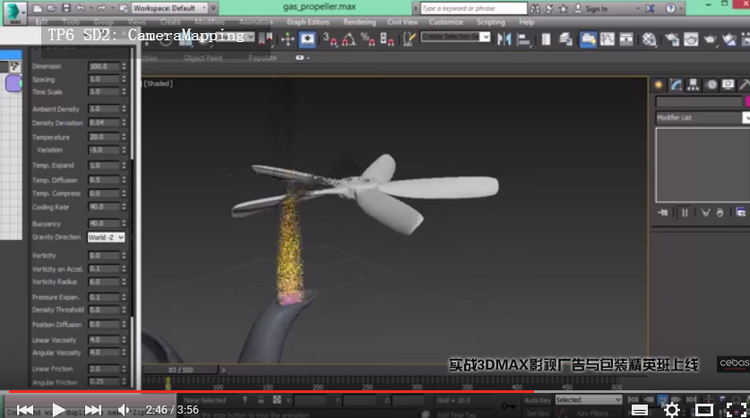Screen dimensions: 750x418
Task: Click the Vorticity Radius spinner arrows
Action: [x=124, y=282]
